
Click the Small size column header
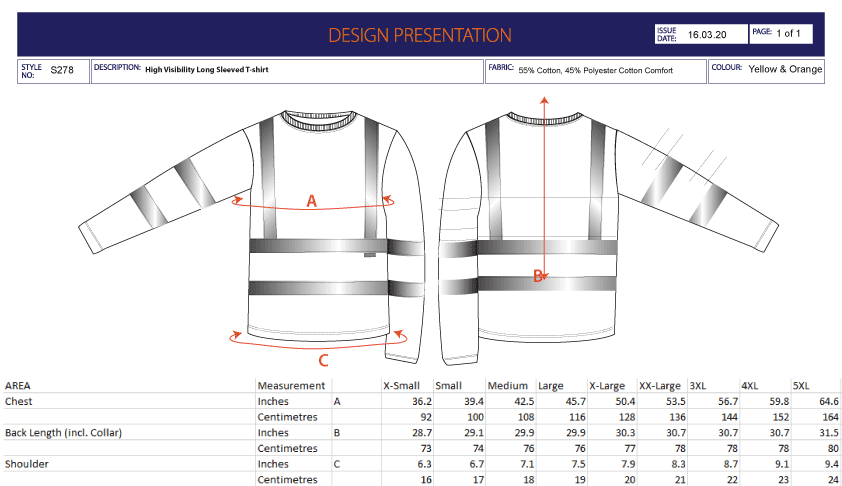pos(448,386)
